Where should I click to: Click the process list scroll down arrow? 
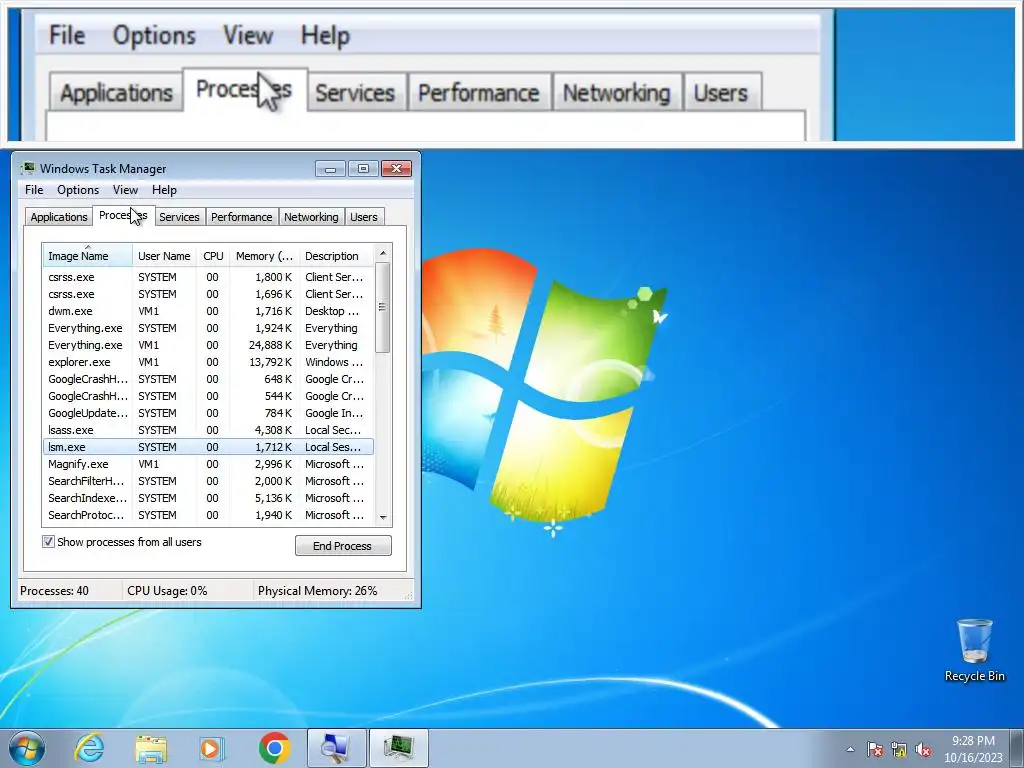point(383,517)
